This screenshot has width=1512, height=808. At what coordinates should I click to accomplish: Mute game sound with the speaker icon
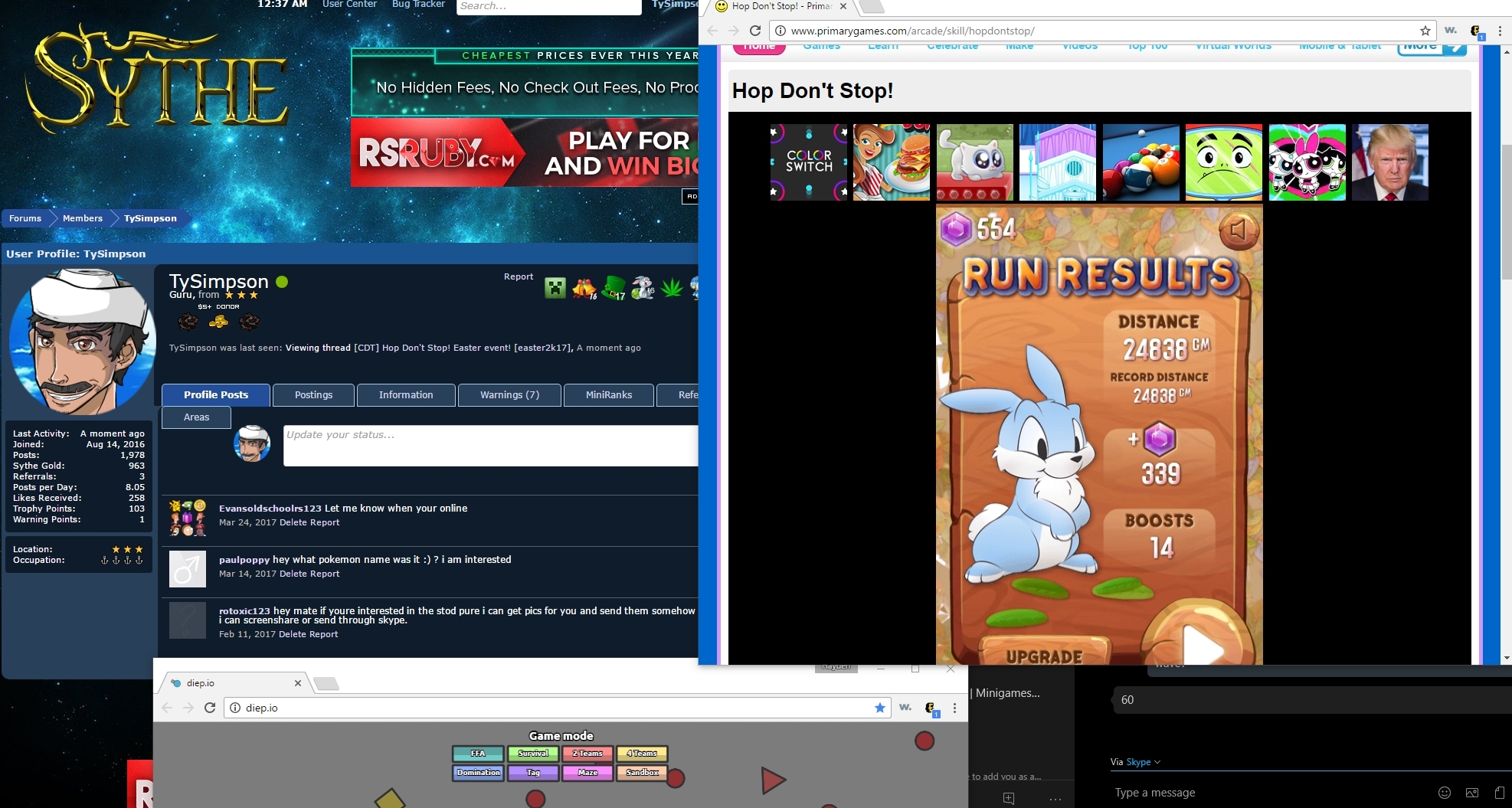[x=1238, y=230]
